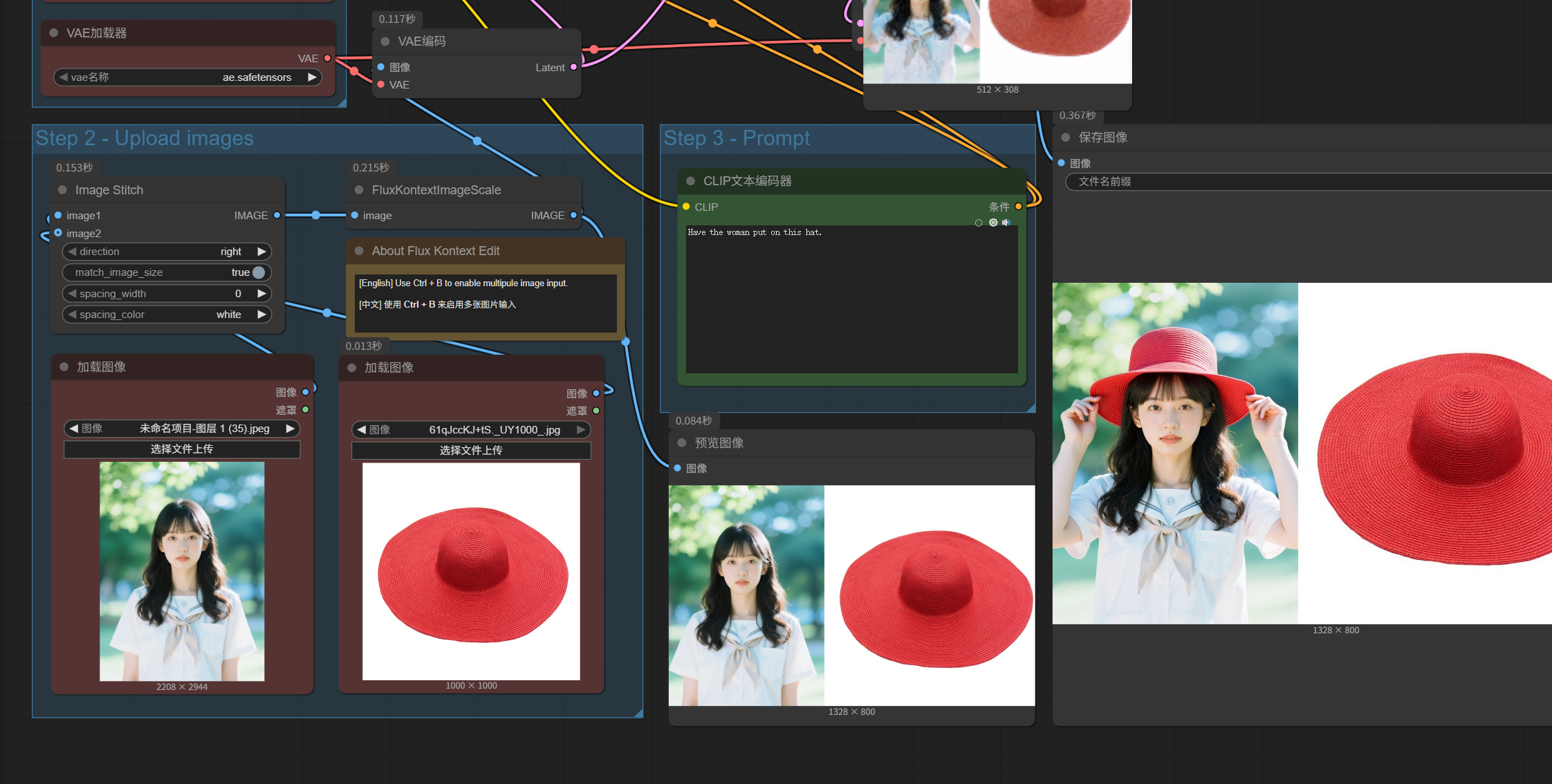
Task: Increase spacing_width with right arrow
Action: point(261,293)
